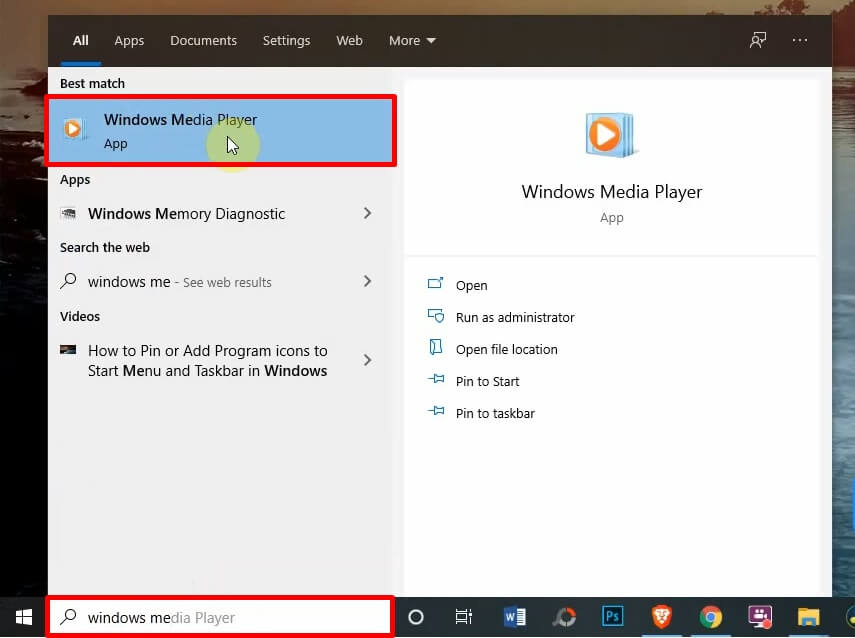855x638 pixels.
Task: Open File Explorer from taskbar
Action: (809, 617)
